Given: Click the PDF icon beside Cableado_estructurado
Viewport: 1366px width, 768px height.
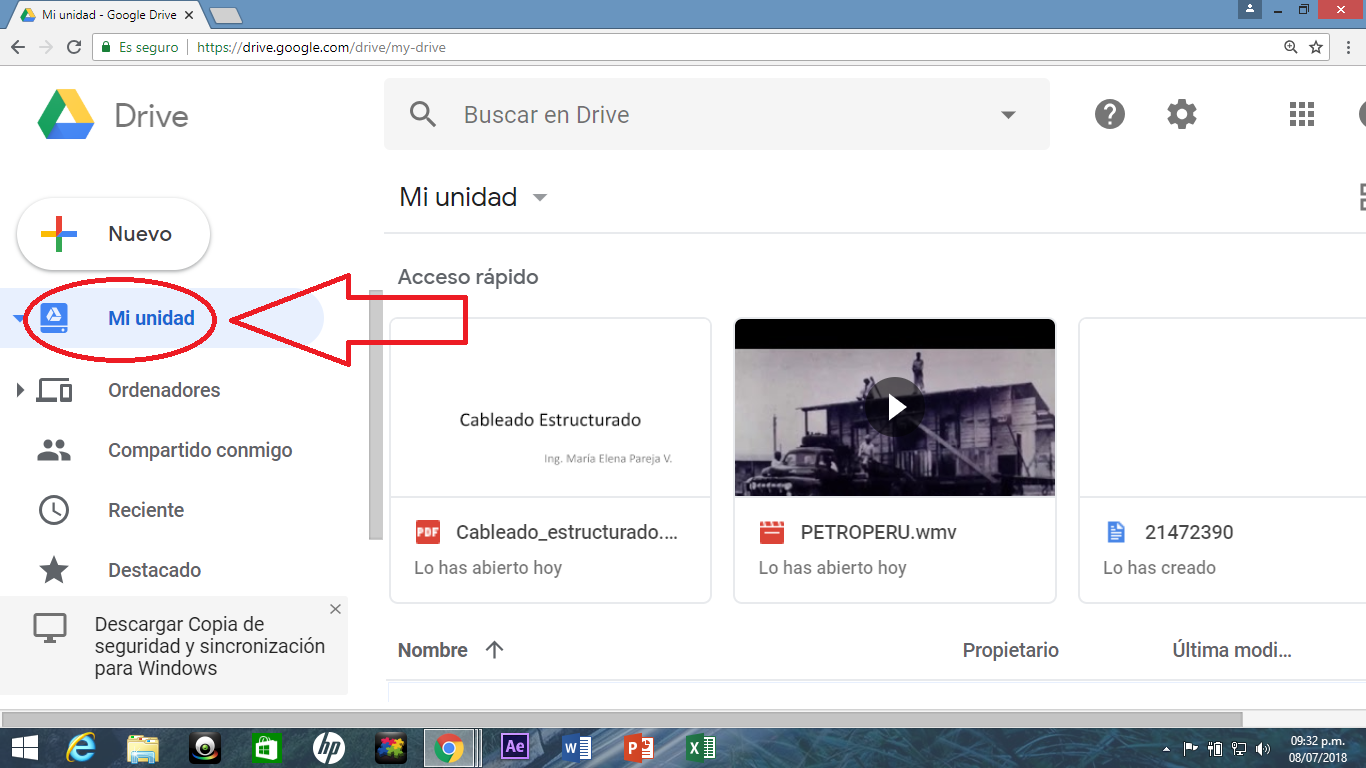Looking at the screenshot, I should tap(428, 532).
